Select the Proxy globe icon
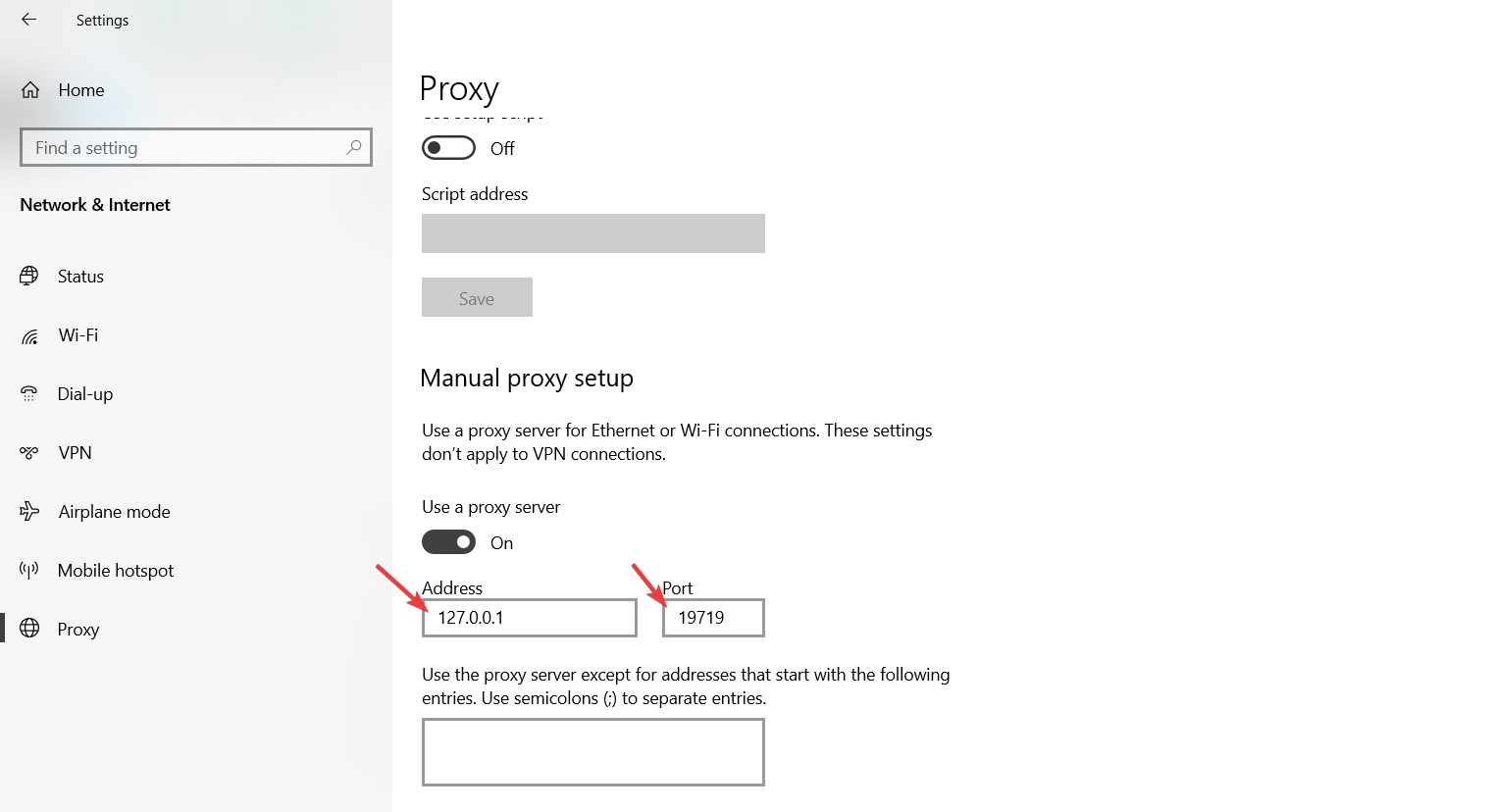 tap(29, 629)
